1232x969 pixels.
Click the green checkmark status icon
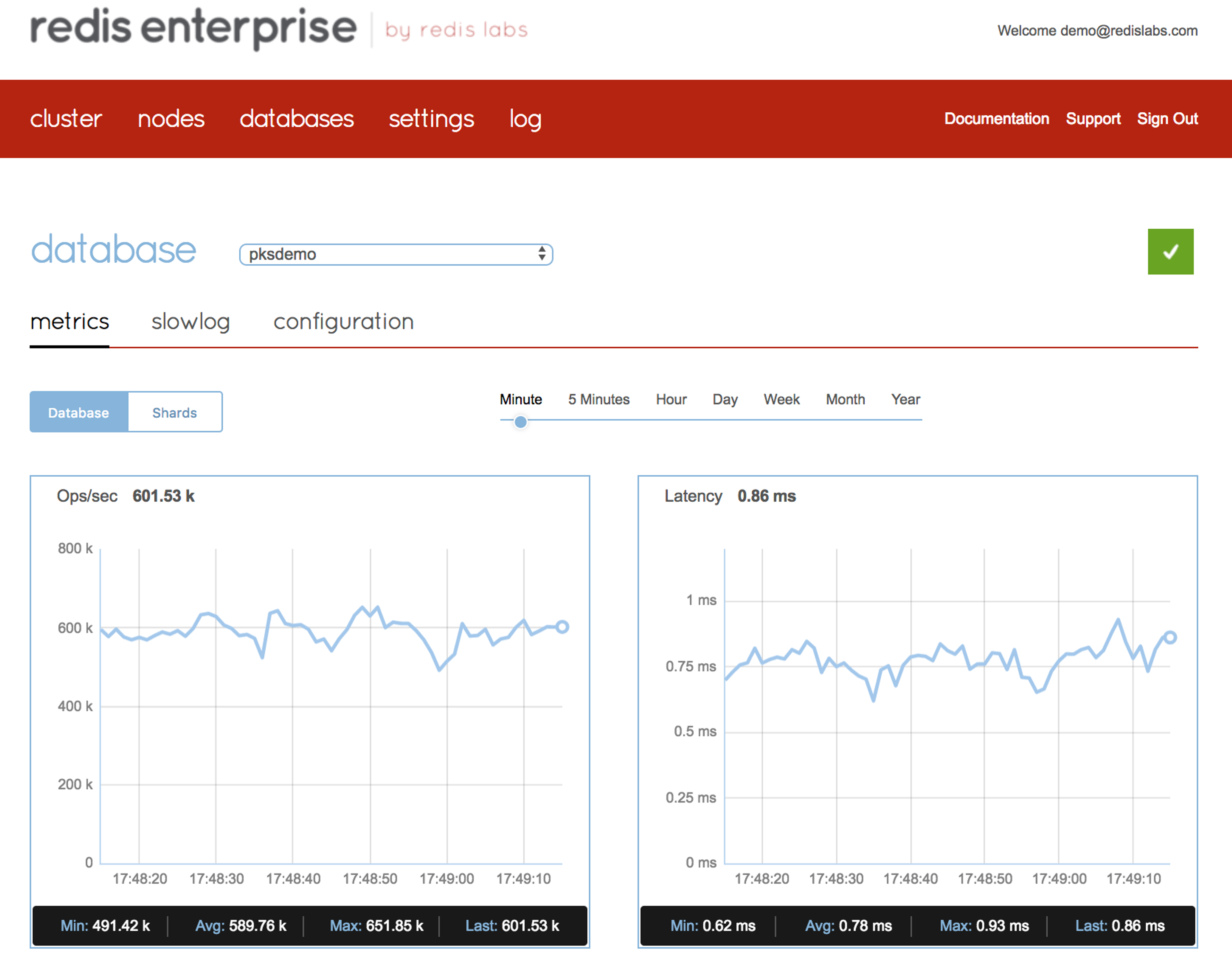pyautogui.click(x=1170, y=251)
